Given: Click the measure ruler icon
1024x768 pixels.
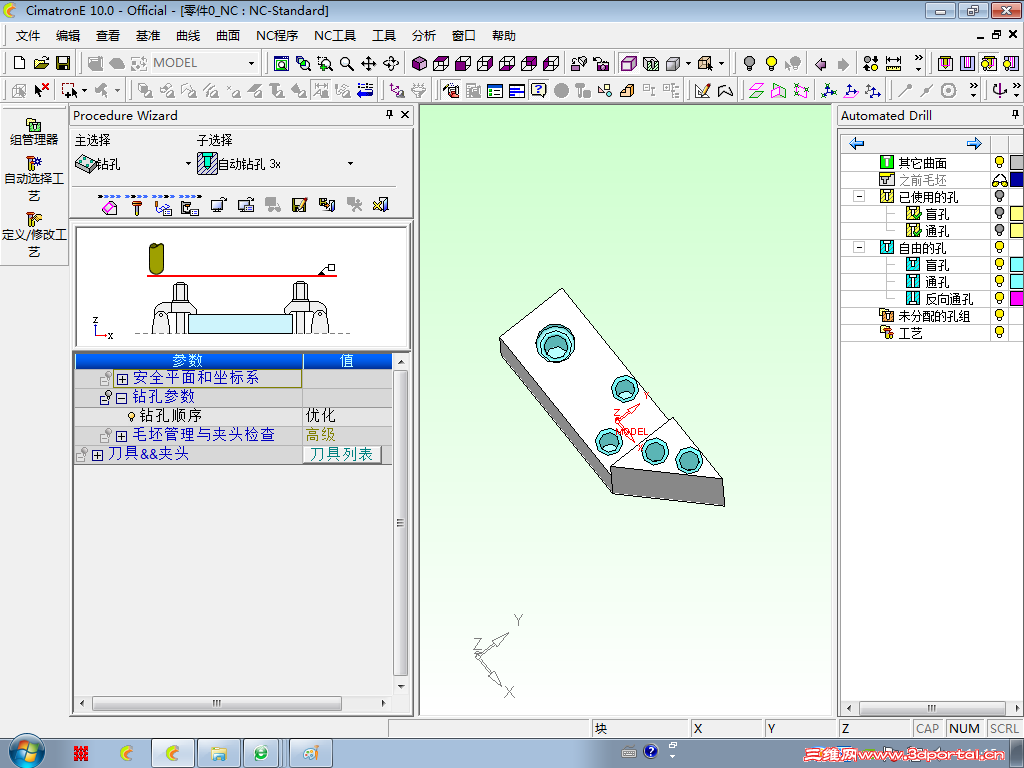Looking at the screenshot, I should pos(893,63).
